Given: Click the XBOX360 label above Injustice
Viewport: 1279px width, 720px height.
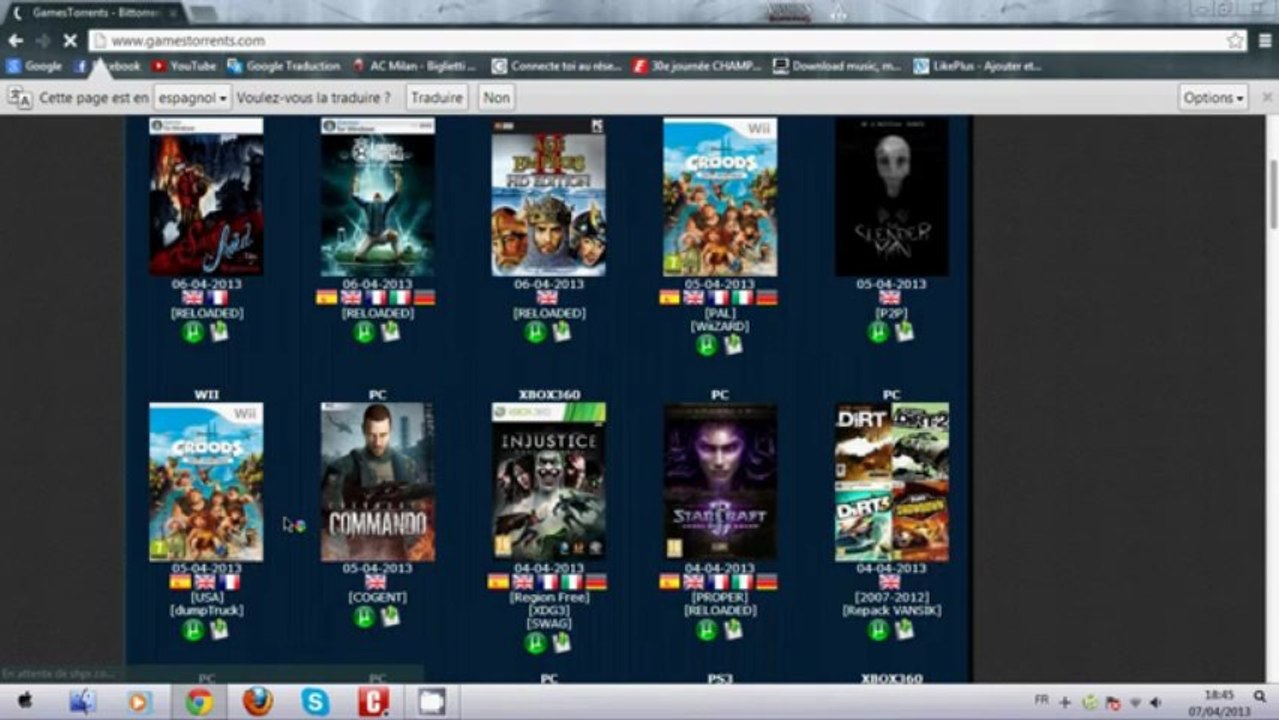Looking at the screenshot, I should point(549,395).
